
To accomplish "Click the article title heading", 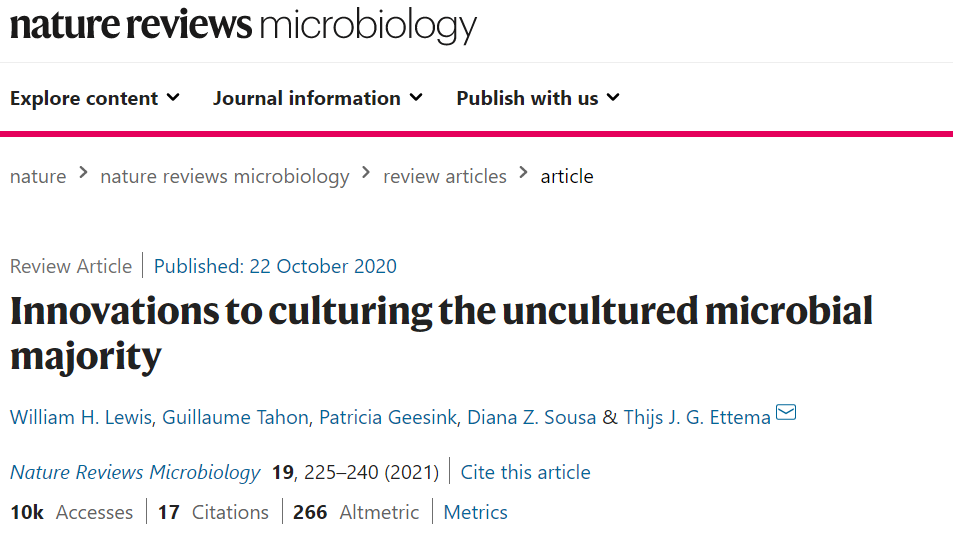I will pyautogui.click(x=441, y=333).
